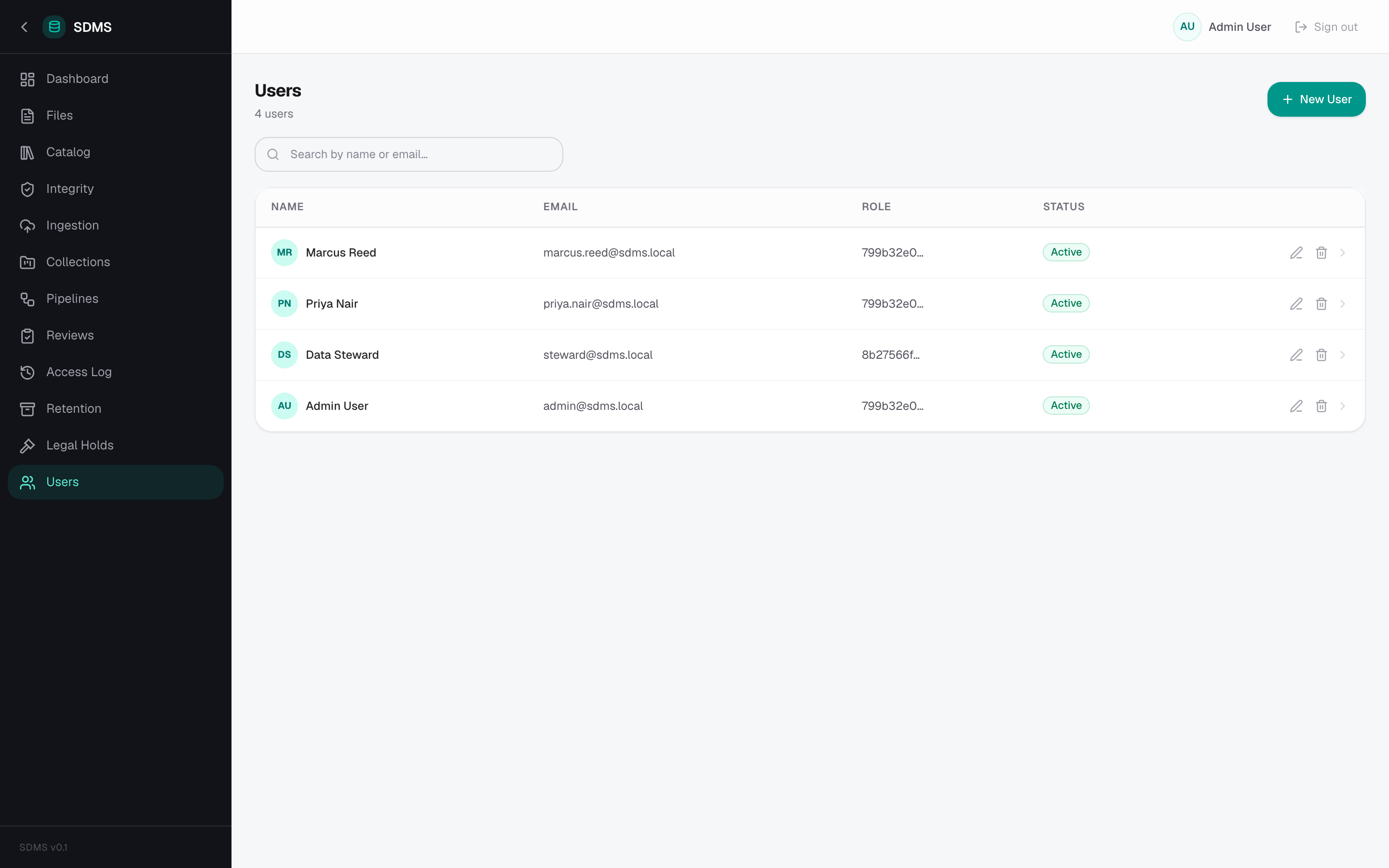Click the Dashboard grid icon
Image resolution: width=1389 pixels, height=868 pixels.
click(27, 79)
